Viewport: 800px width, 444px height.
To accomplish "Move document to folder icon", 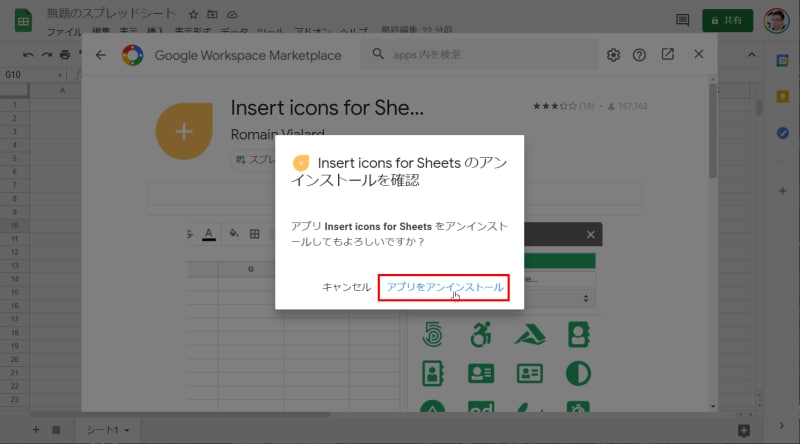I will 212,14.
